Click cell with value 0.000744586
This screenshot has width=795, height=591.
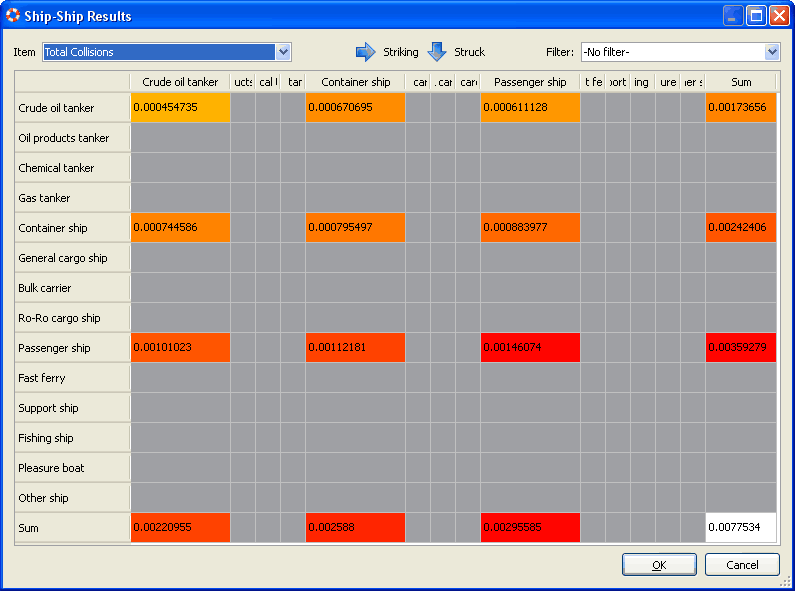(180, 228)
